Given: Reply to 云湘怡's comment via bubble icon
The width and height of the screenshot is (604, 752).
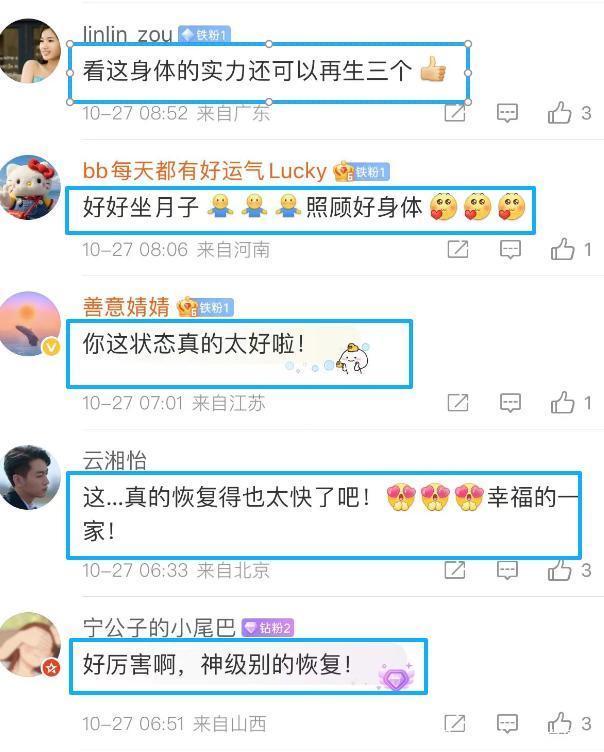Looking at the screenshot, I should pos(507,570).
